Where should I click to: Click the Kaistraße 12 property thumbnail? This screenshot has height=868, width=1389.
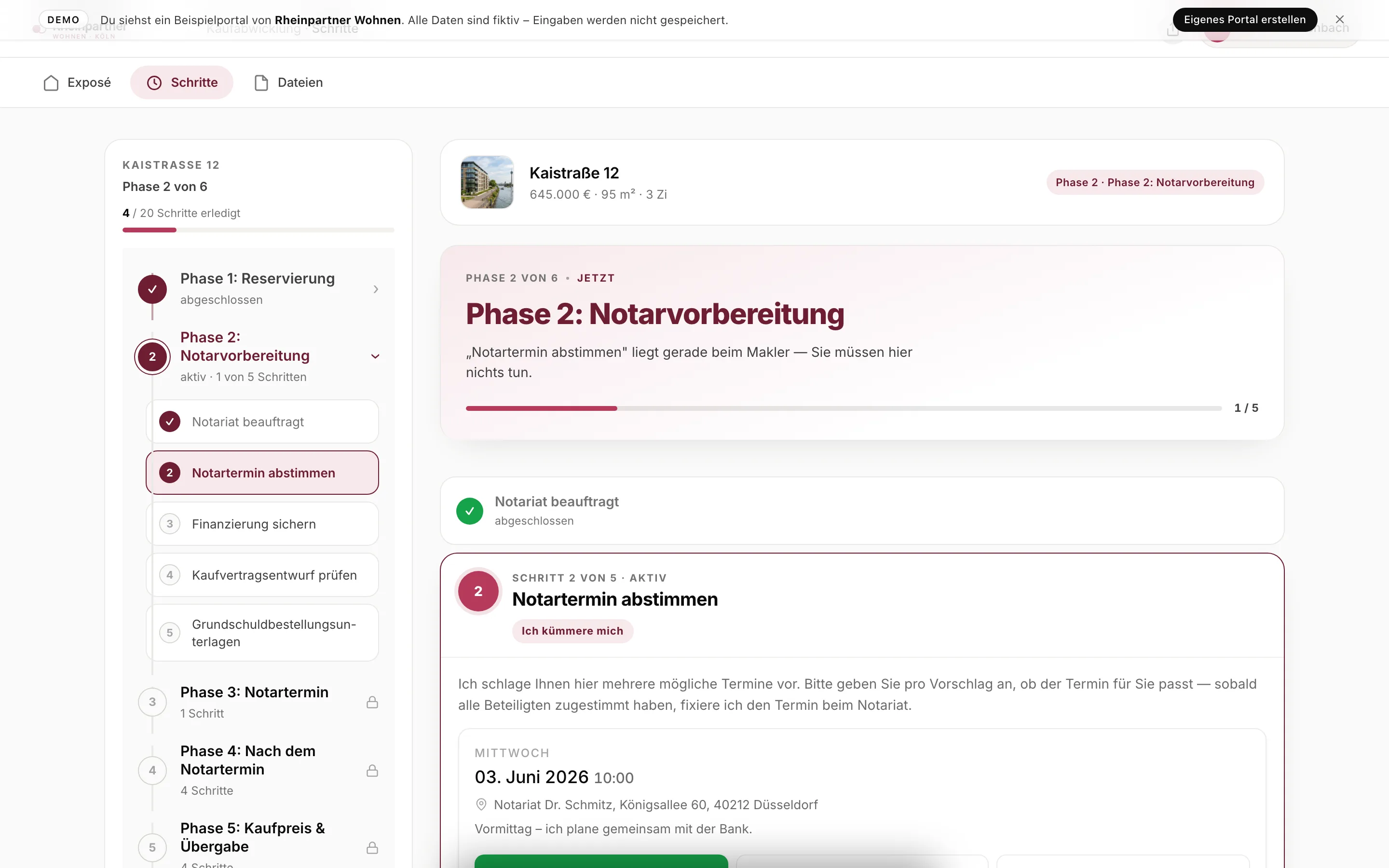[x=487, y=182]
